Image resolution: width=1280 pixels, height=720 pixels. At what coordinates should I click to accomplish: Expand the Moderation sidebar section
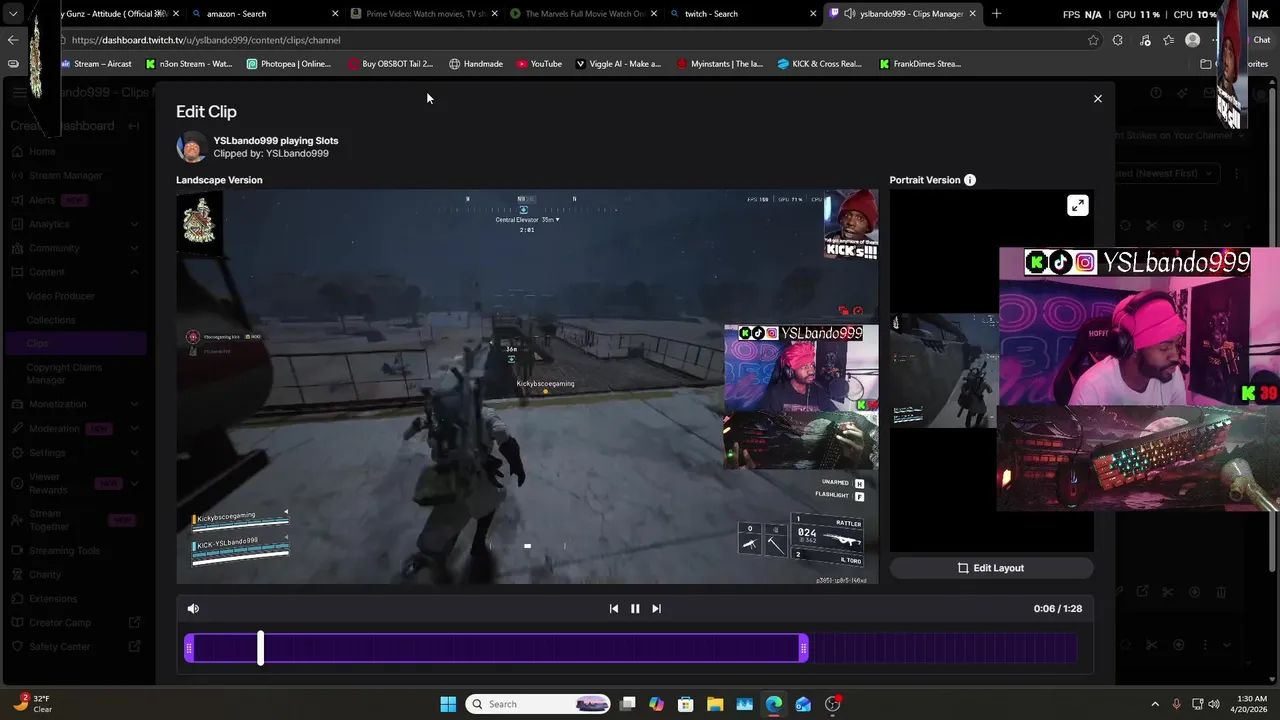coord(135,428)
